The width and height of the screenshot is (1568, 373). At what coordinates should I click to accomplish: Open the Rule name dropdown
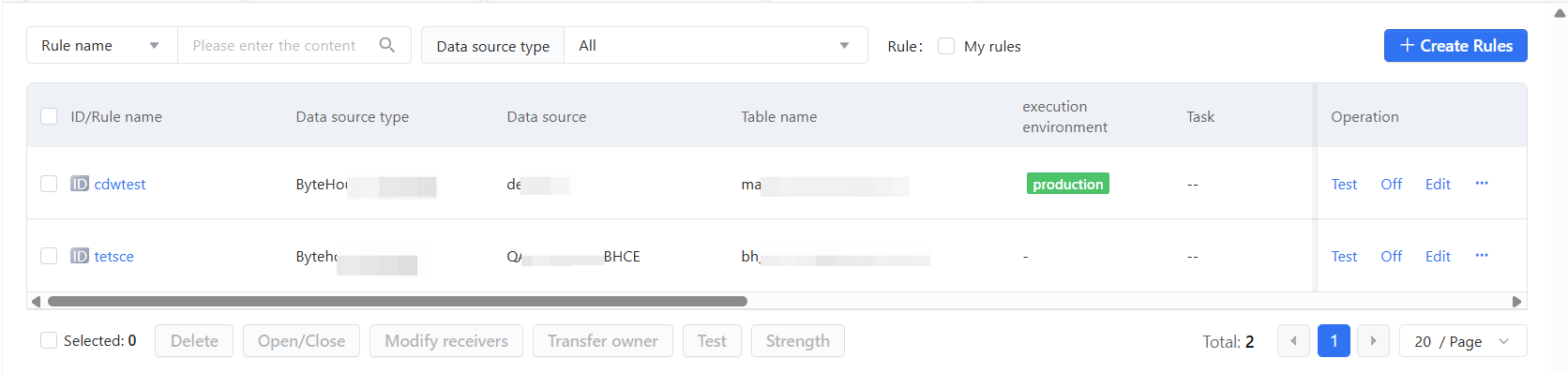102,45
